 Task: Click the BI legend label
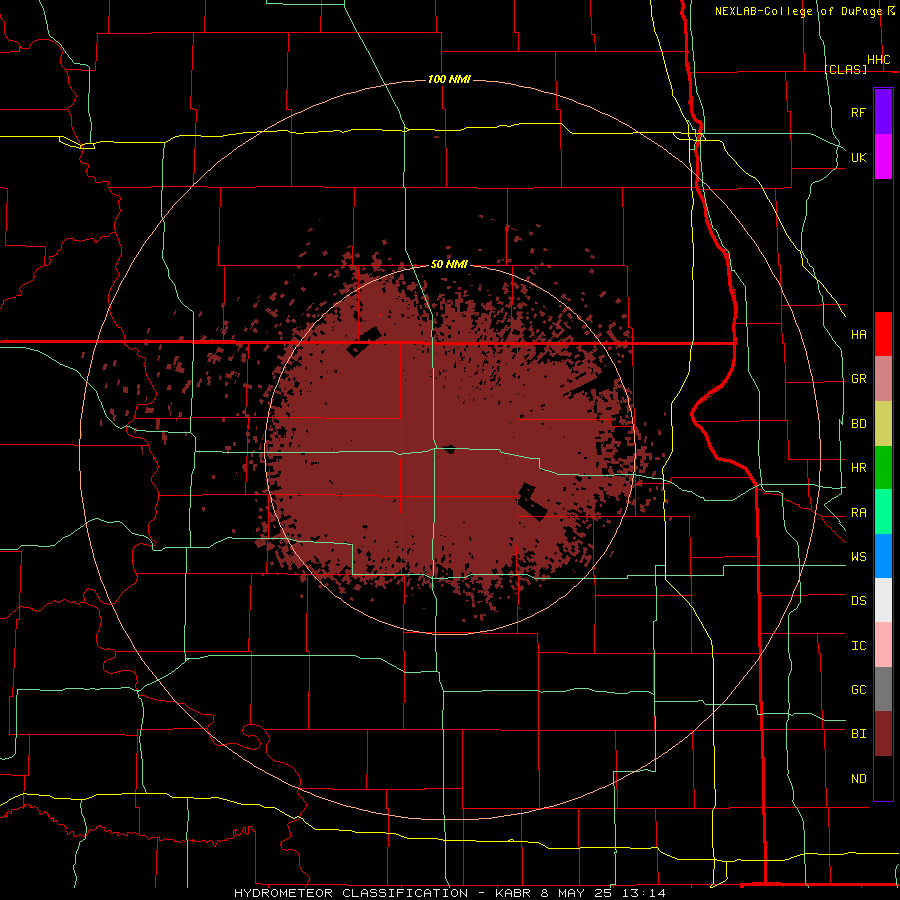858,734
